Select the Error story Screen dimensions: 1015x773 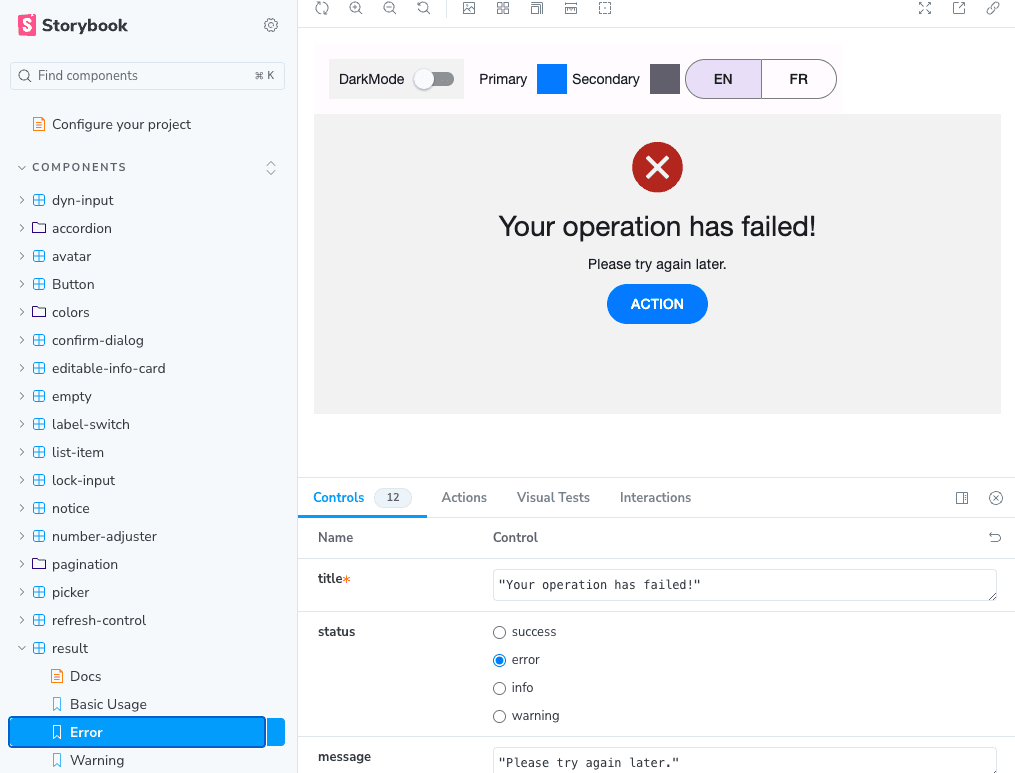(137, 732)
